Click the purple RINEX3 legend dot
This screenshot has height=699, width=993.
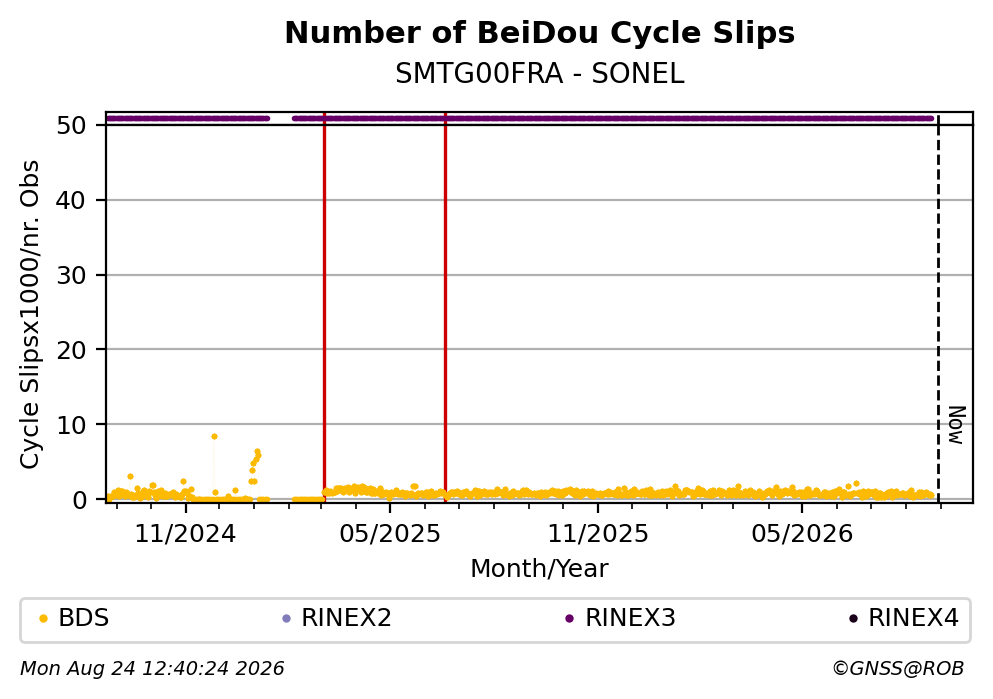point(569,619)
